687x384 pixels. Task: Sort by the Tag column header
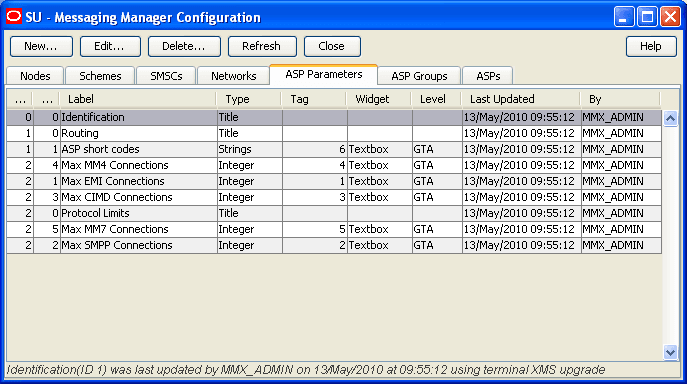[x=314, y=99]
